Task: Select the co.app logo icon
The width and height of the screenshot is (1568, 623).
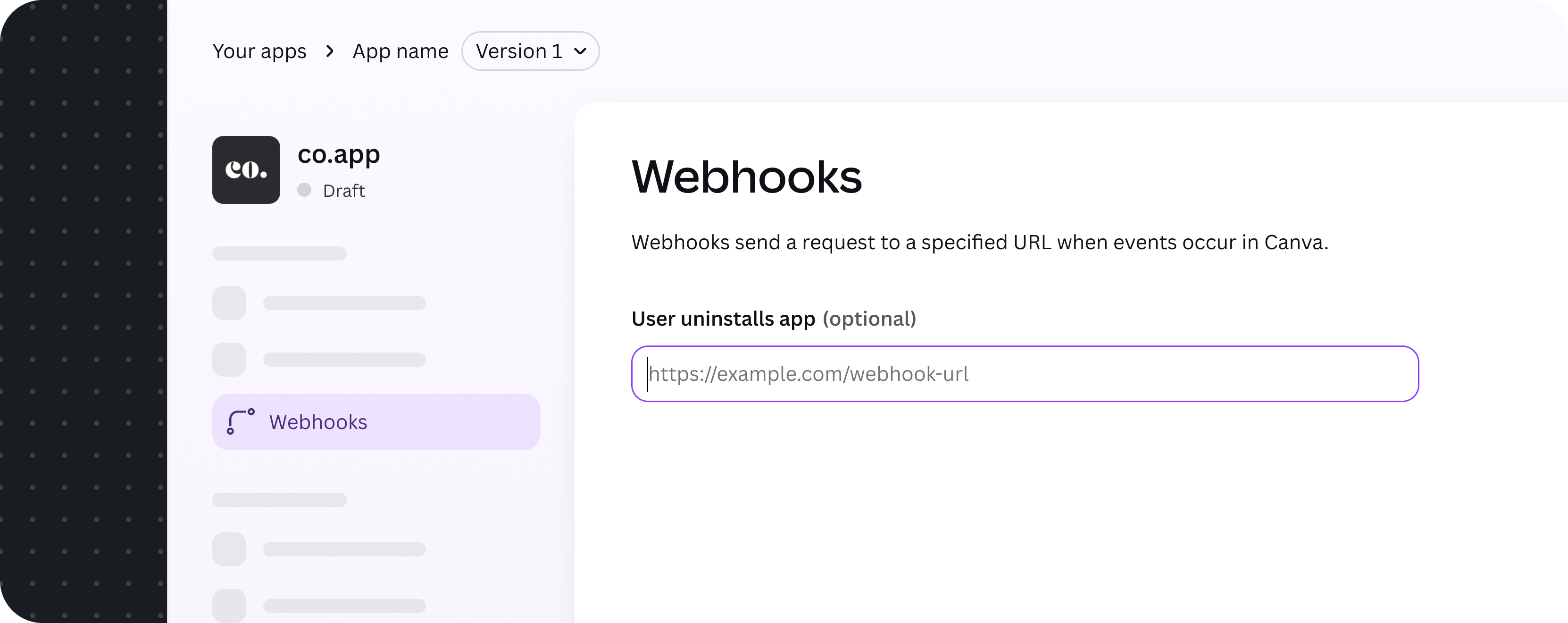Action: click(246, 170)
